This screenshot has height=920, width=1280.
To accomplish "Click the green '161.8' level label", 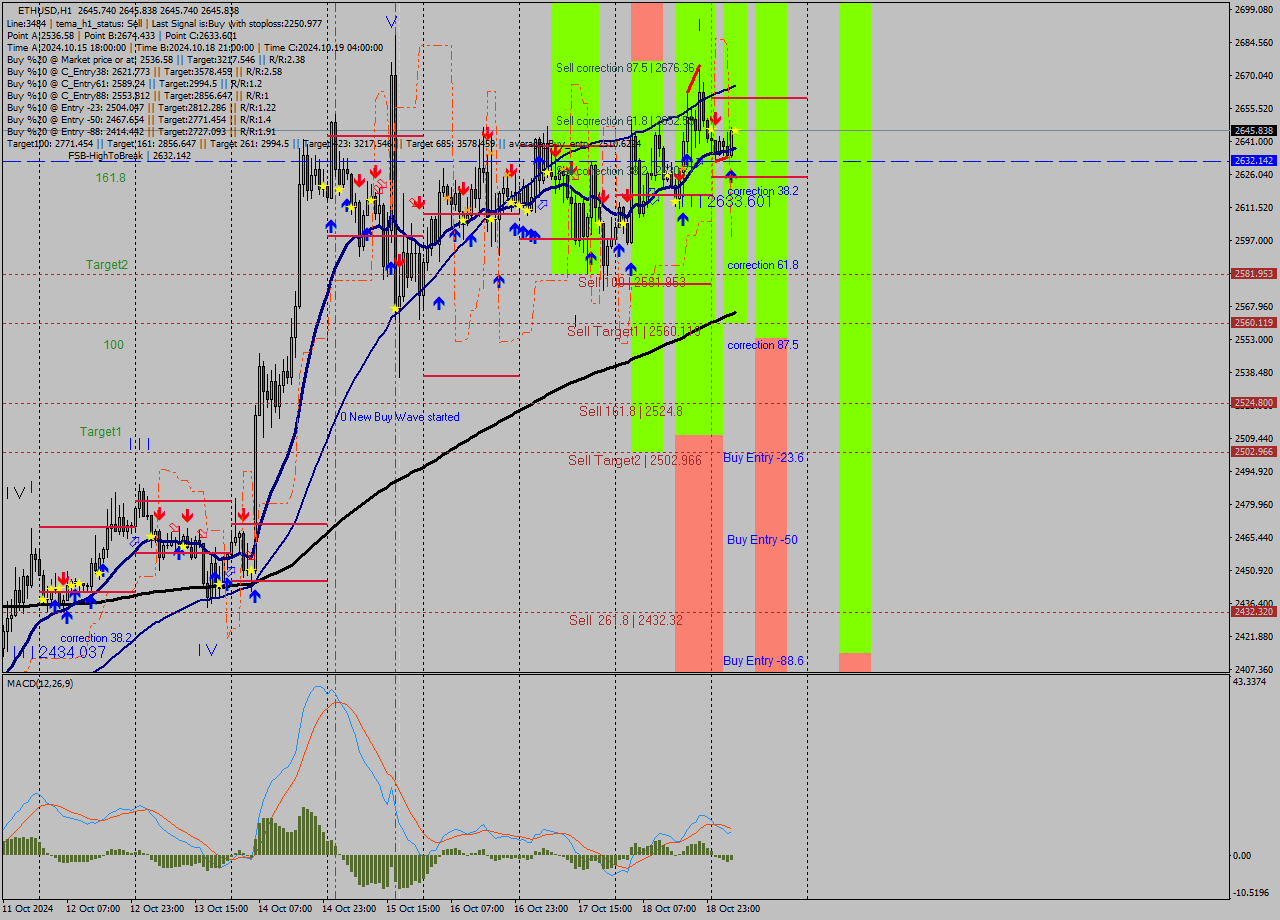I will click(110, 178).
